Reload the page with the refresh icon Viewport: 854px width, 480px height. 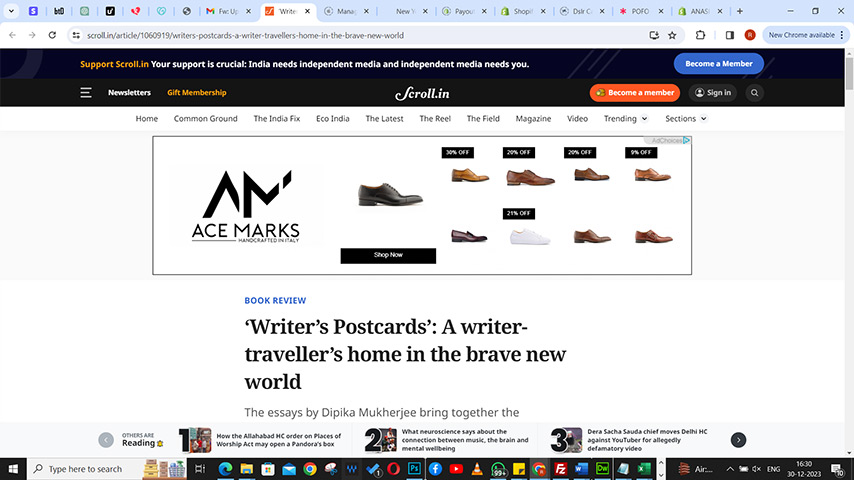[x=52, y=35]
